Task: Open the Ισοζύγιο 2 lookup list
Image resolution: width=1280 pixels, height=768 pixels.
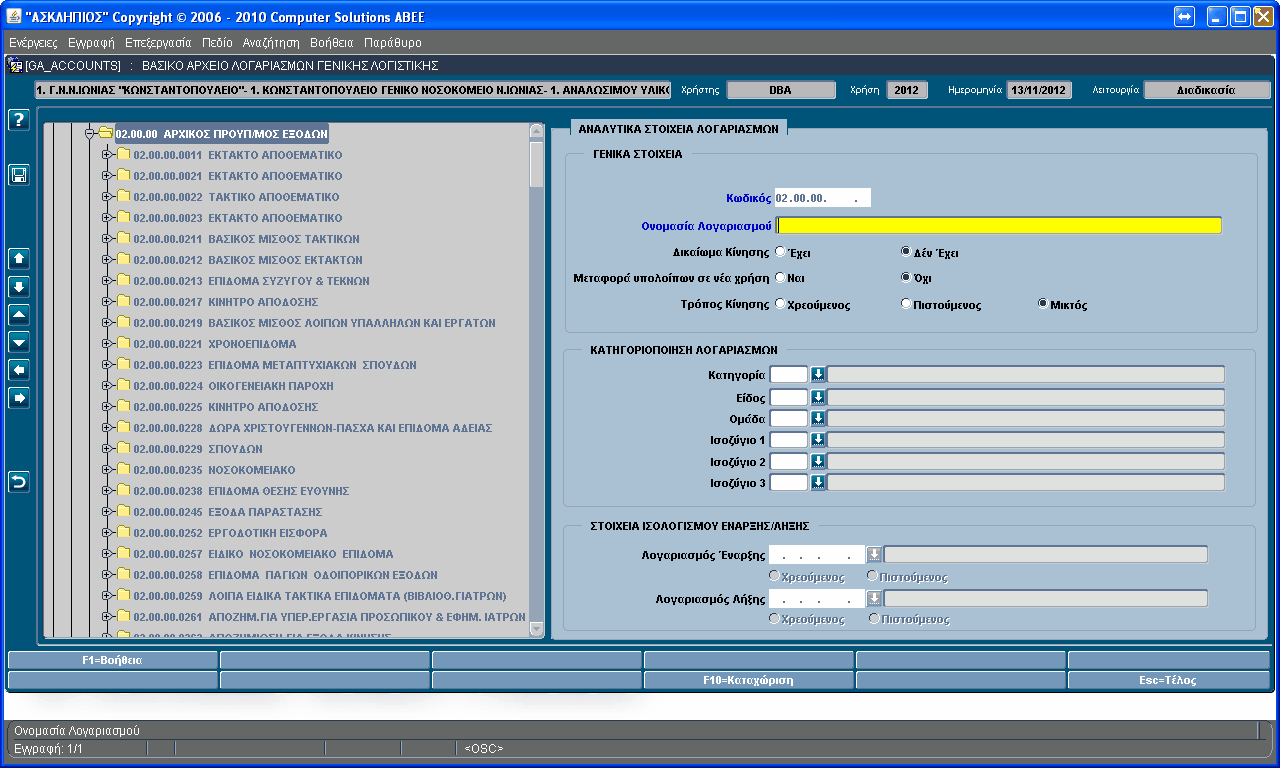Action: coord(818,461)
